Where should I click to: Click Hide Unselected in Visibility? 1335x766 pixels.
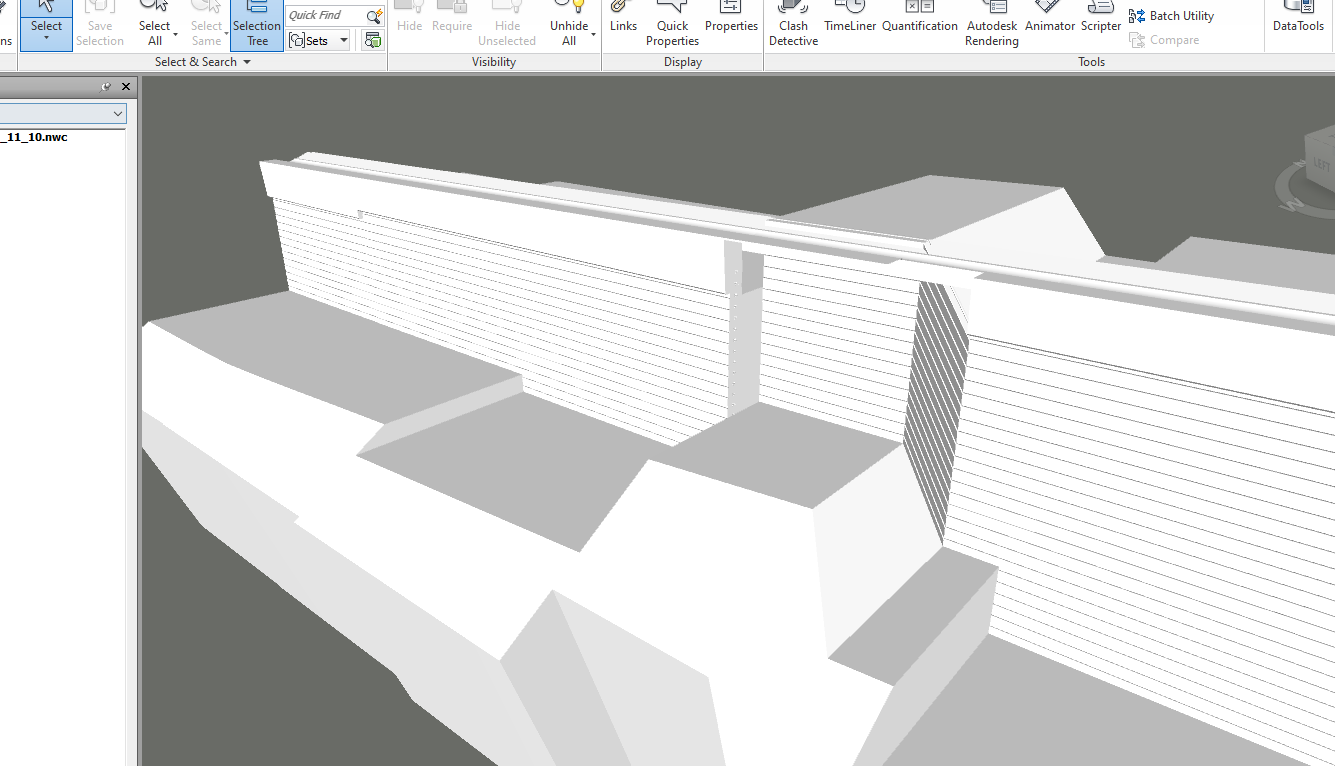[507, 25]
